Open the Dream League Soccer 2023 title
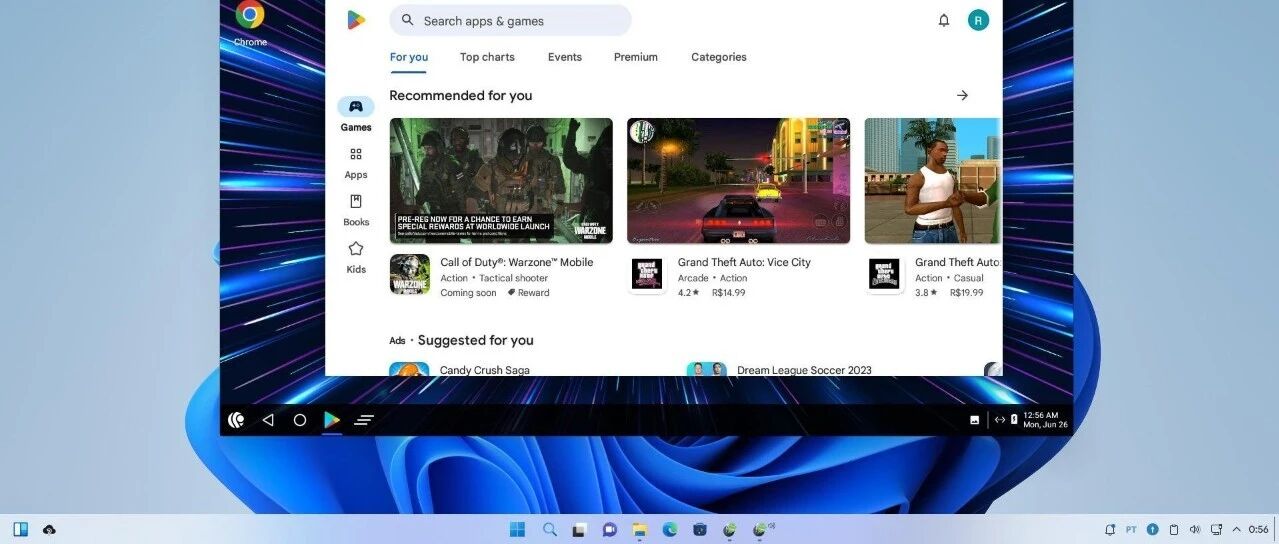The image size is (1279, 544). [x=804, y=370]
